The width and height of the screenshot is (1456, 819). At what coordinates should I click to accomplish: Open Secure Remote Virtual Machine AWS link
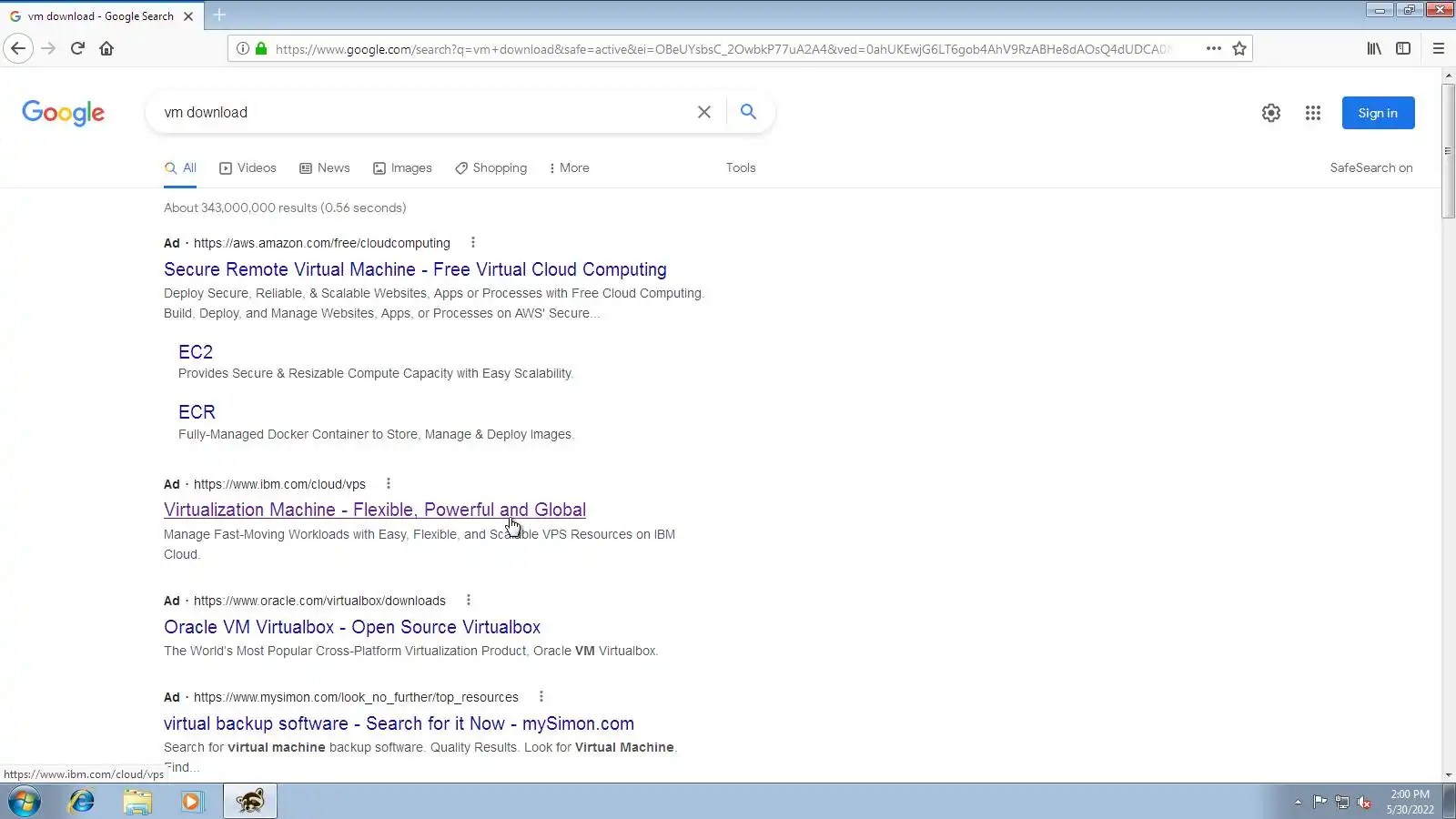(x=415, y=269)
